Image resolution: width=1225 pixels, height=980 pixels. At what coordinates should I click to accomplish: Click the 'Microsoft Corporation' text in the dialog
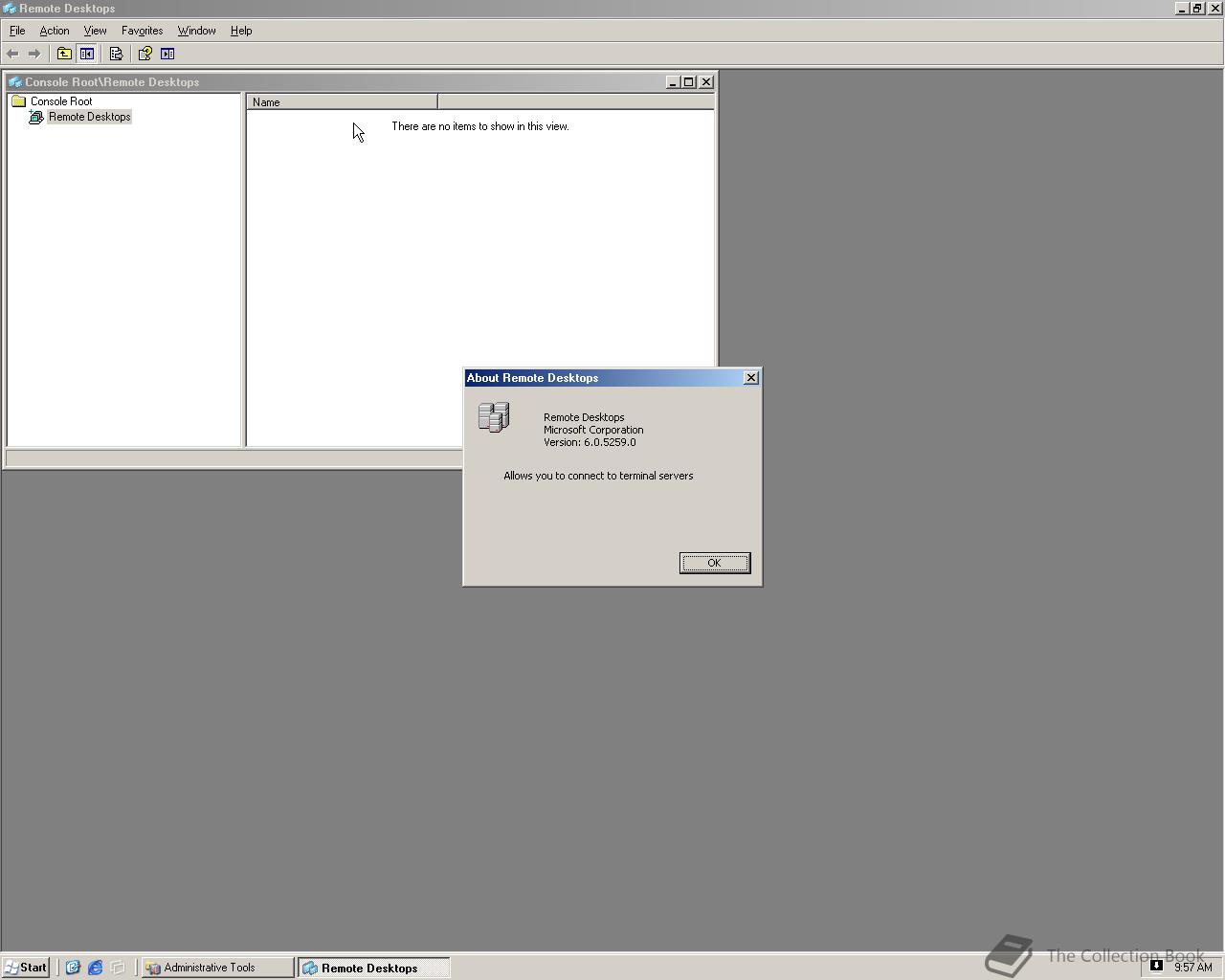[x=593, y=430]
